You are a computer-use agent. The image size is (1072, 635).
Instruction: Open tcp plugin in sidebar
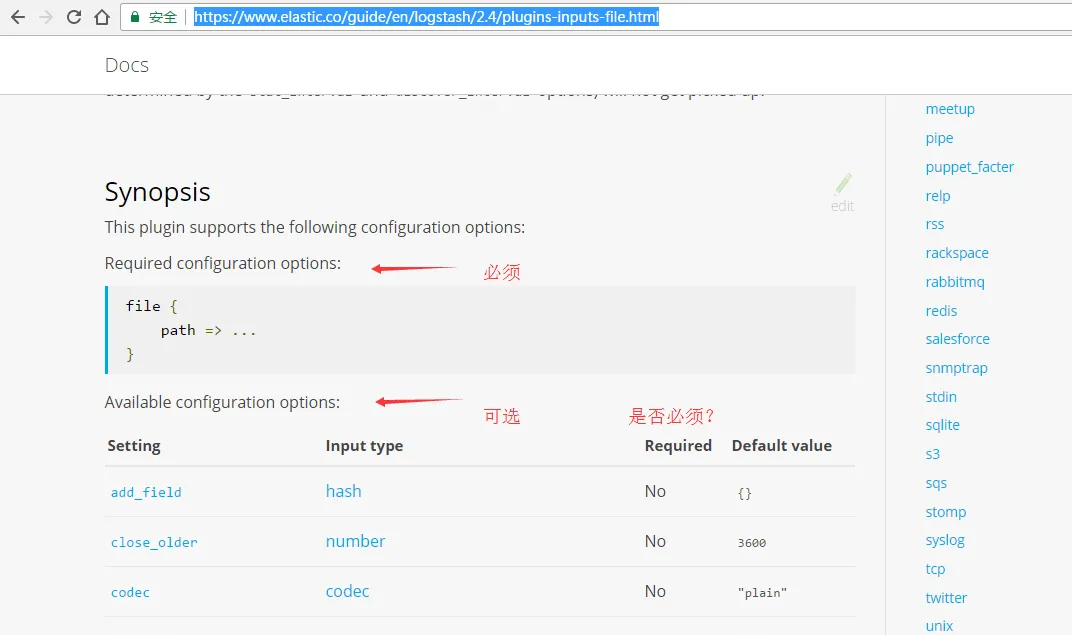935,569
